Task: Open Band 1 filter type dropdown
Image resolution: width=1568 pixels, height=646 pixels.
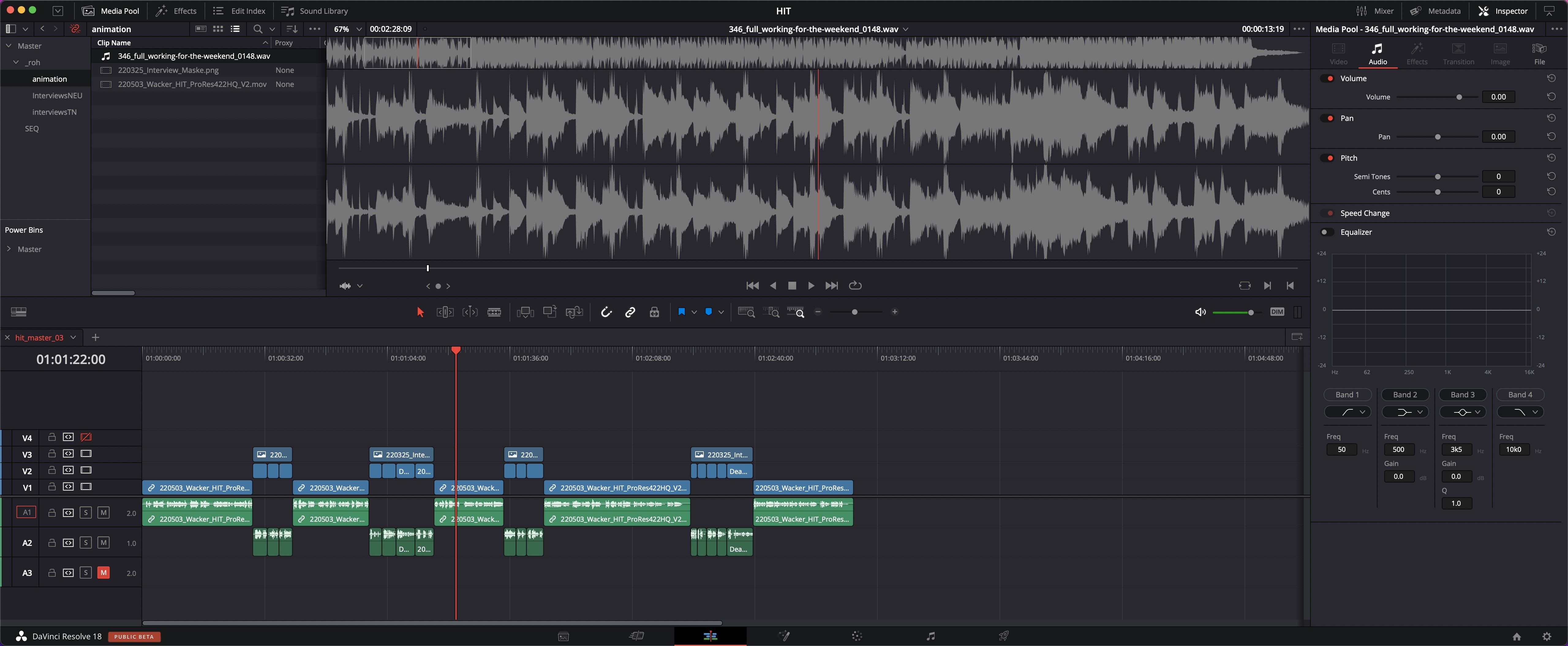Action: (x=1347, y=412)
